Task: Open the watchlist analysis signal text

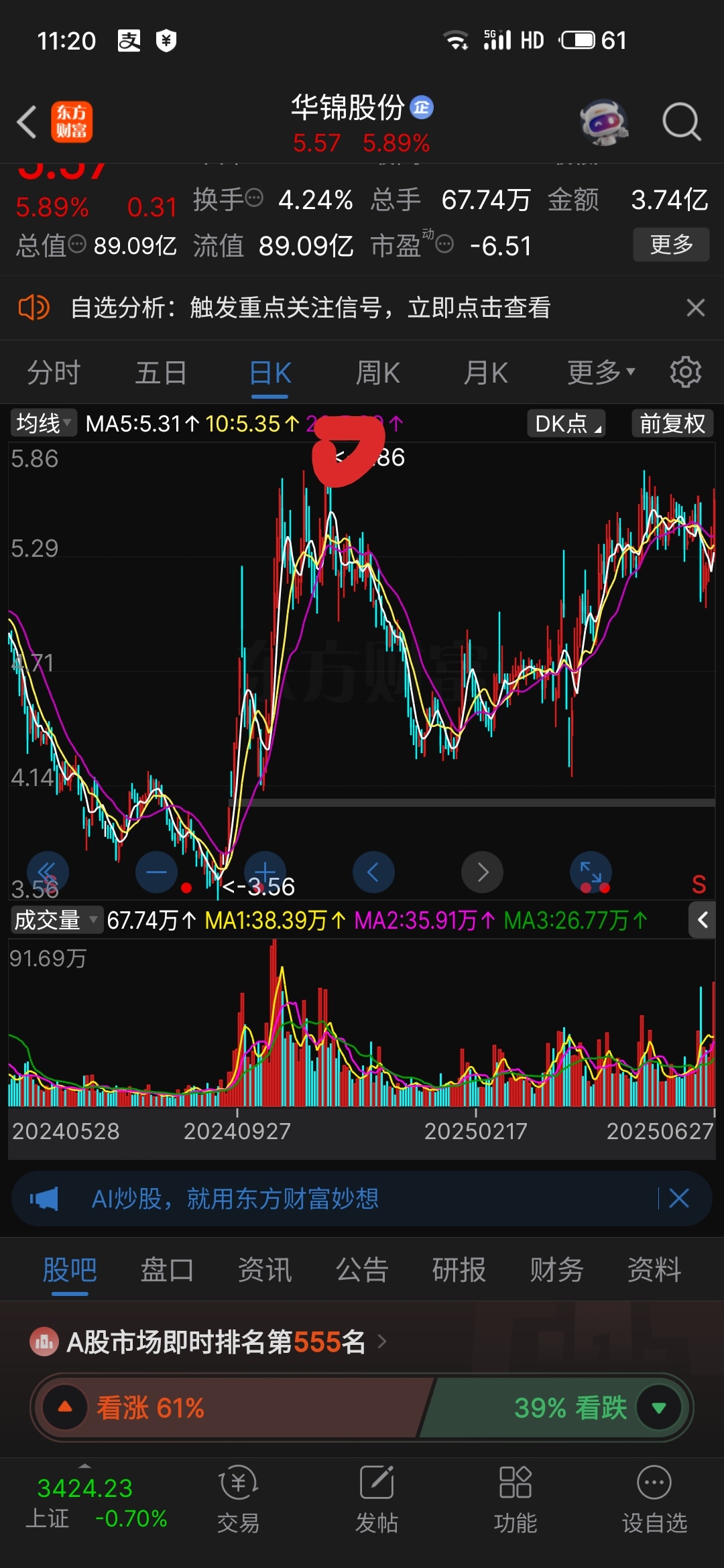Action: pyautogui.click(x=310, y=308)
